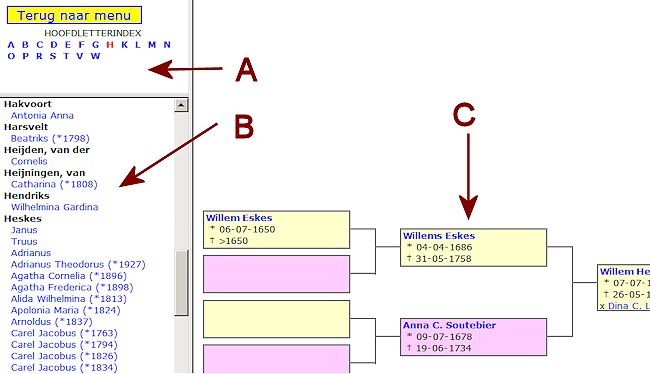This screenshot has width=650, height=374.
Task: Open Antonia Anna under Hakvoort
Action: tap(42, 116)
